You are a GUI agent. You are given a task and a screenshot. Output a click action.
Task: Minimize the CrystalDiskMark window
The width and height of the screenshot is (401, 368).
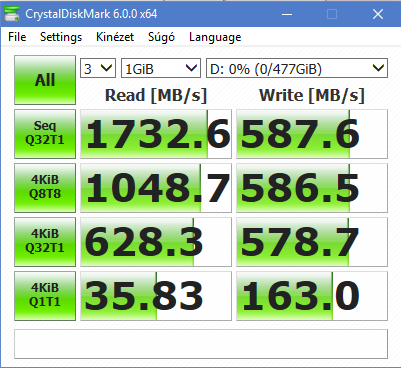287,14
